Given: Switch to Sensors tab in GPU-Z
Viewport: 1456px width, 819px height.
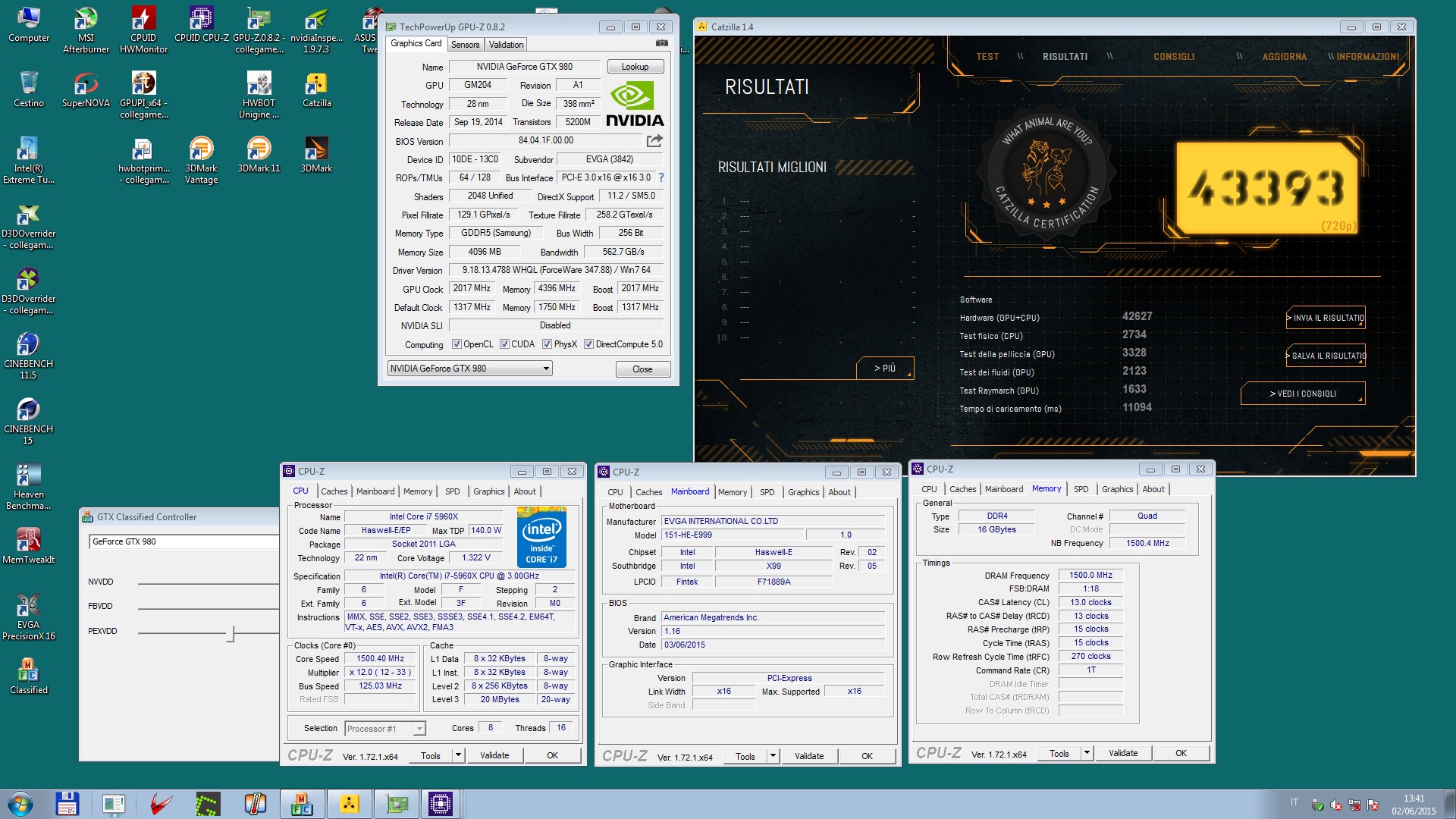Looking at the screenshot, I should pyautogui.click(x=465, y=45).
